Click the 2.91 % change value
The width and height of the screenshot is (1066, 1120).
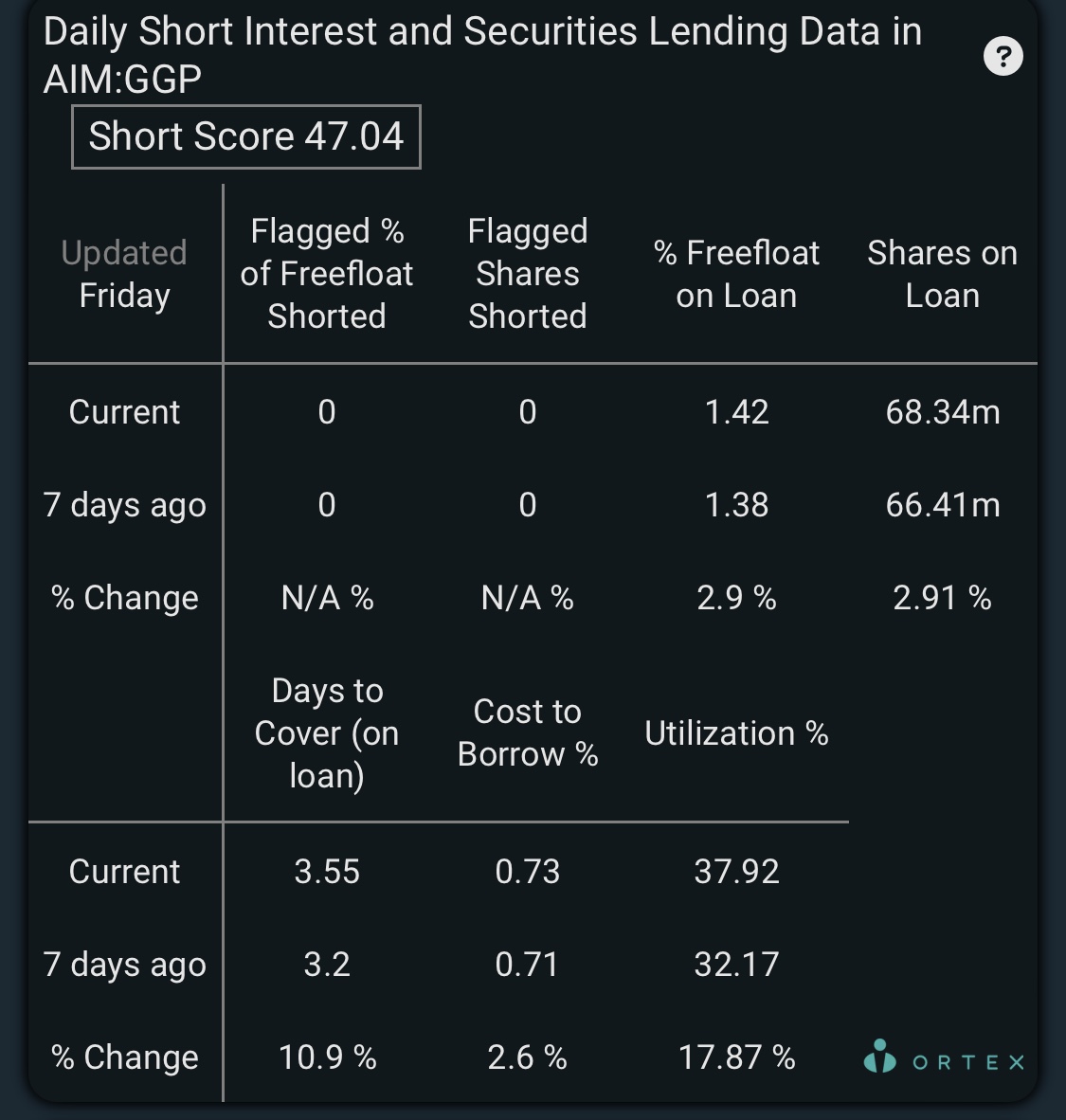point(942,598)
